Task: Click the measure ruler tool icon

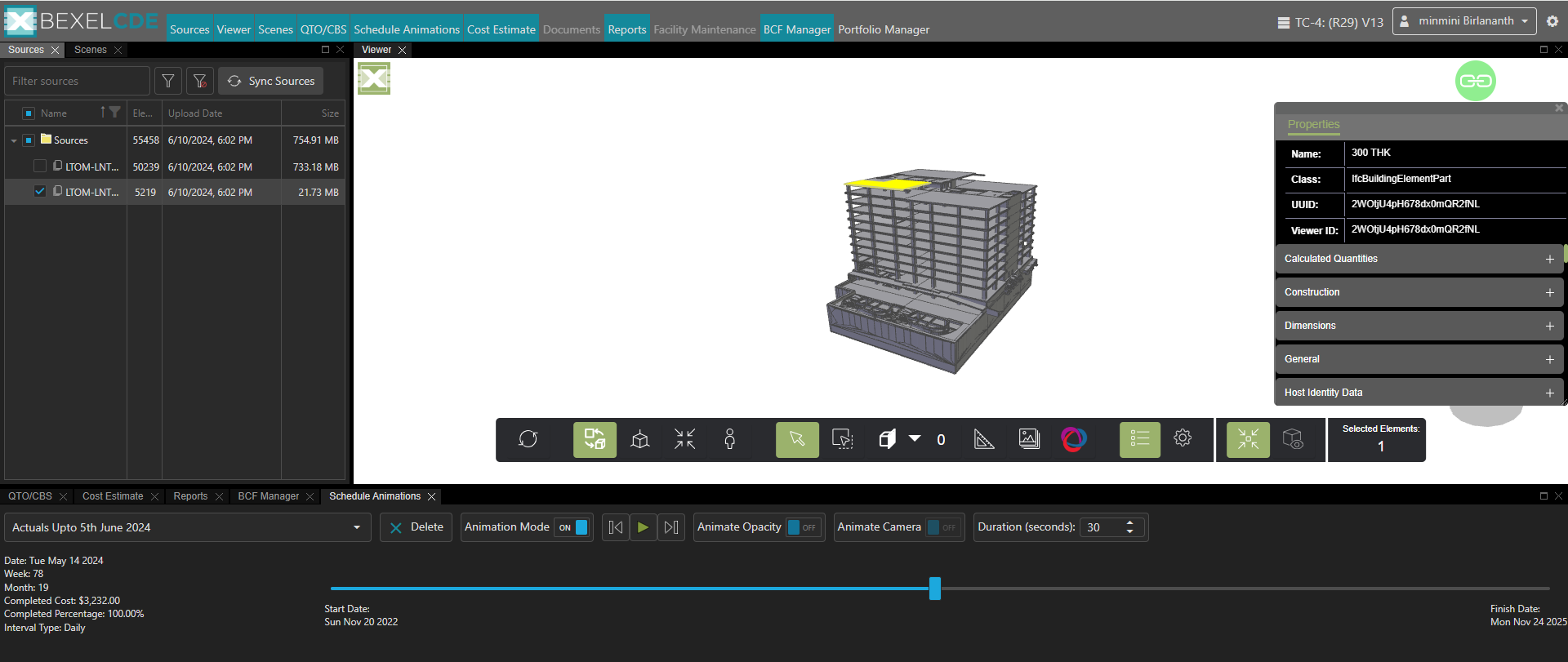Action: 984,440
